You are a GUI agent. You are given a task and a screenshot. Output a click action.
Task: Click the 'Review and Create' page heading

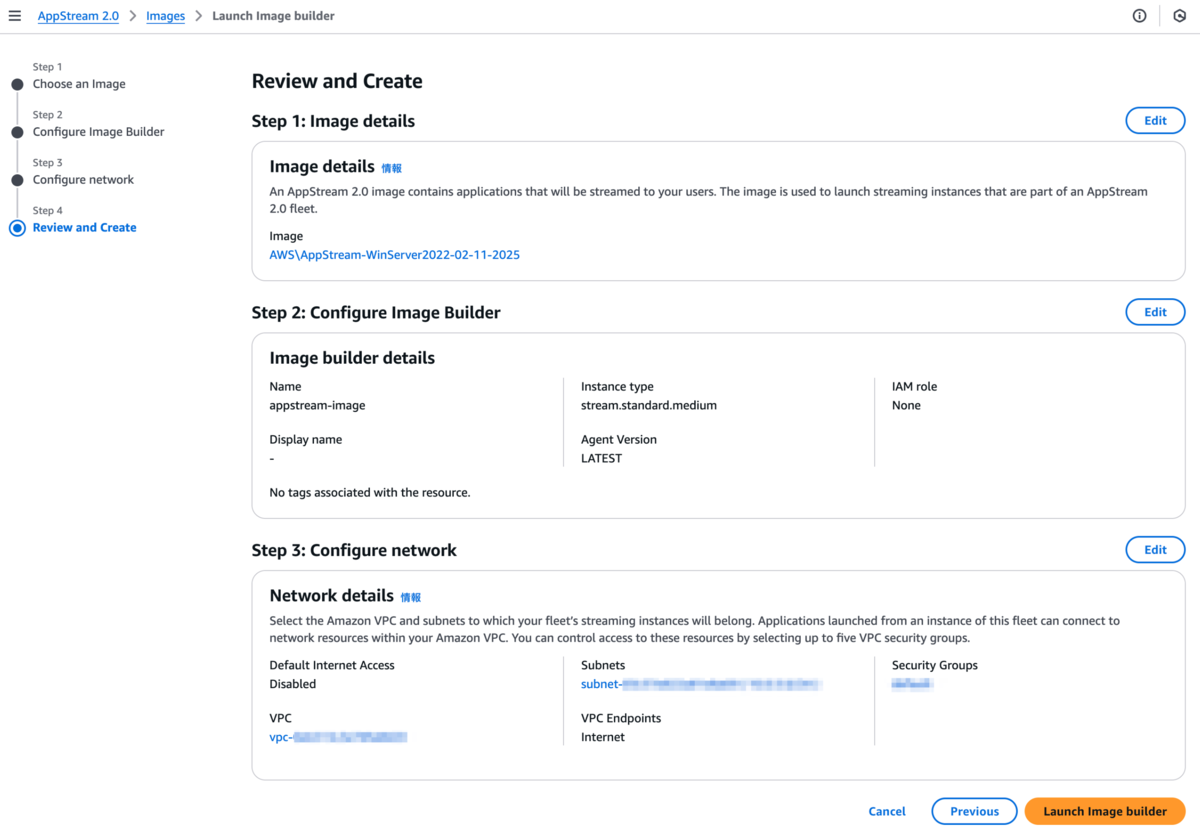(337, 81)
